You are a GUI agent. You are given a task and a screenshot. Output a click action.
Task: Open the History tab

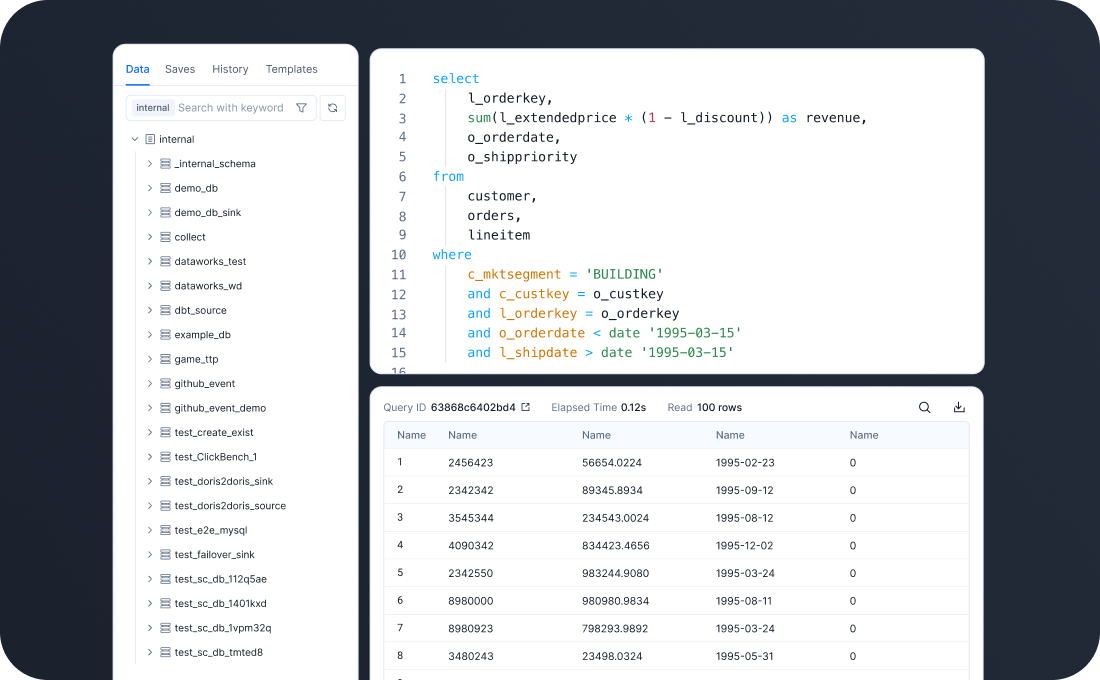(x=230, y=69)
